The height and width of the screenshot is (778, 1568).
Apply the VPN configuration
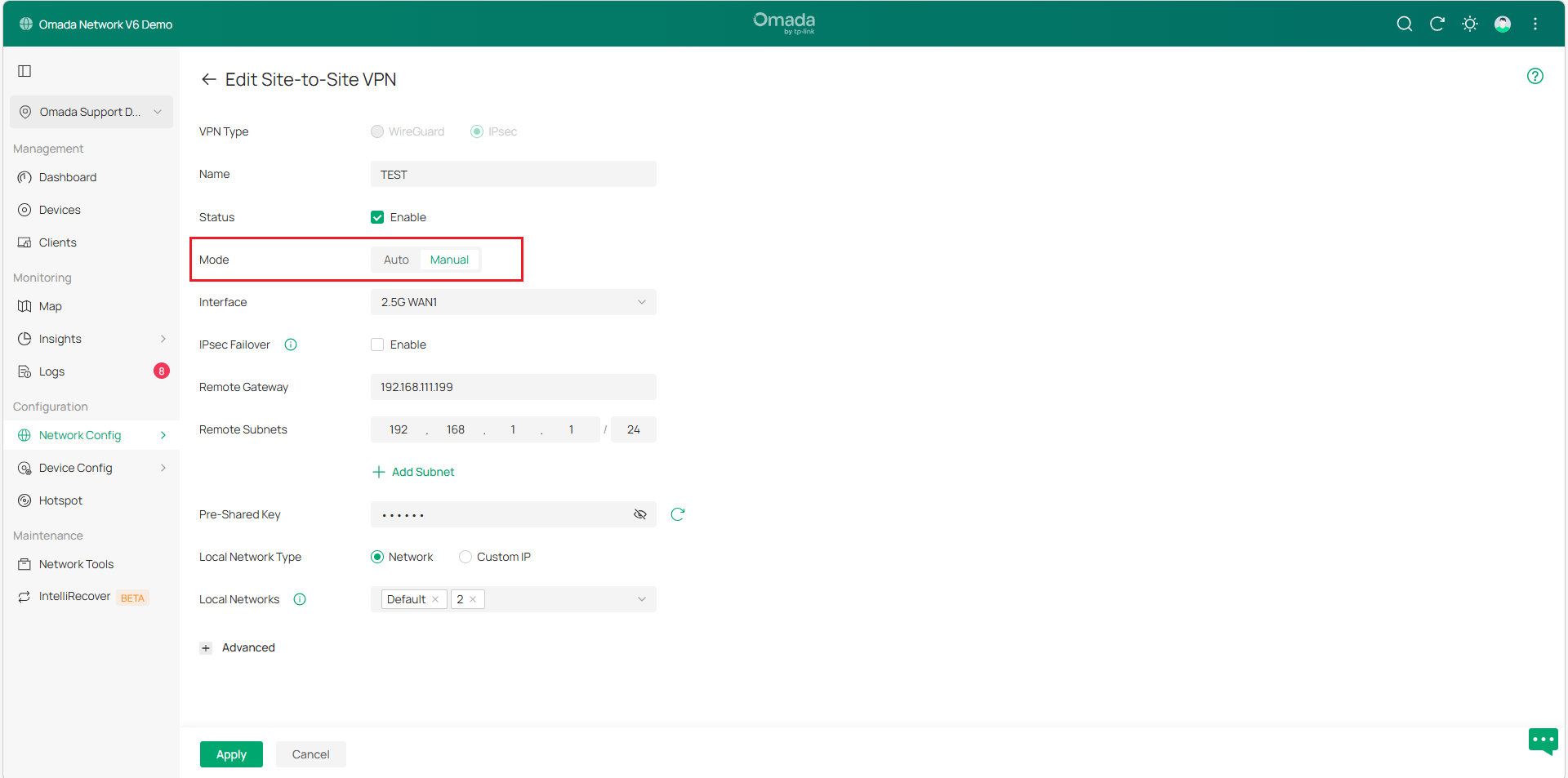coord(231,754)
